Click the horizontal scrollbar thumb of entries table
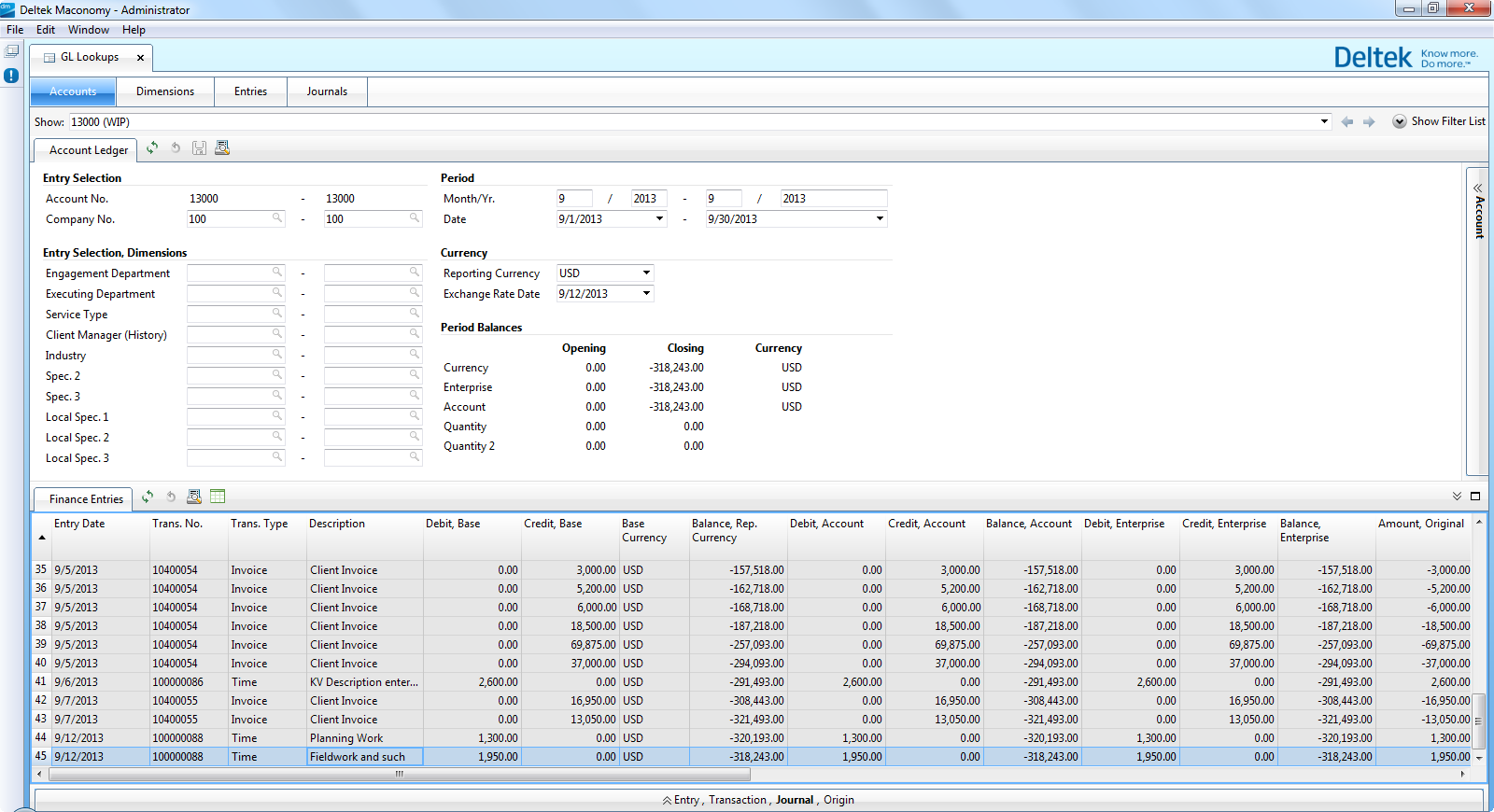 tap(399, 774)
